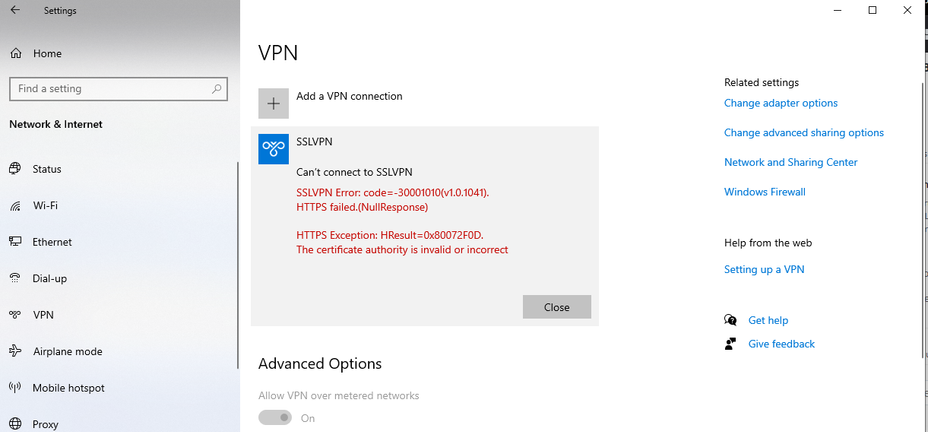928x432 pixels.
Task: Select Dial-up in the sidebar
Action: pos(49,279)
